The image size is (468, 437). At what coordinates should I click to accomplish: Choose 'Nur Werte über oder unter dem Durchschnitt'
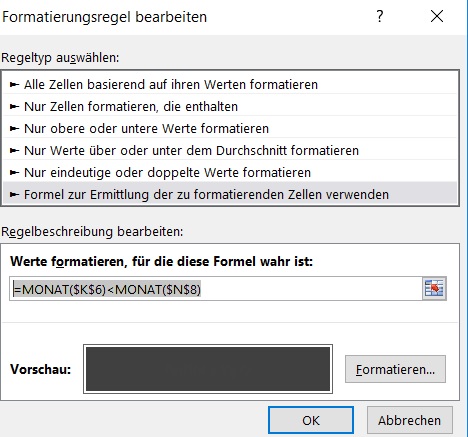(x=230, y=150)
